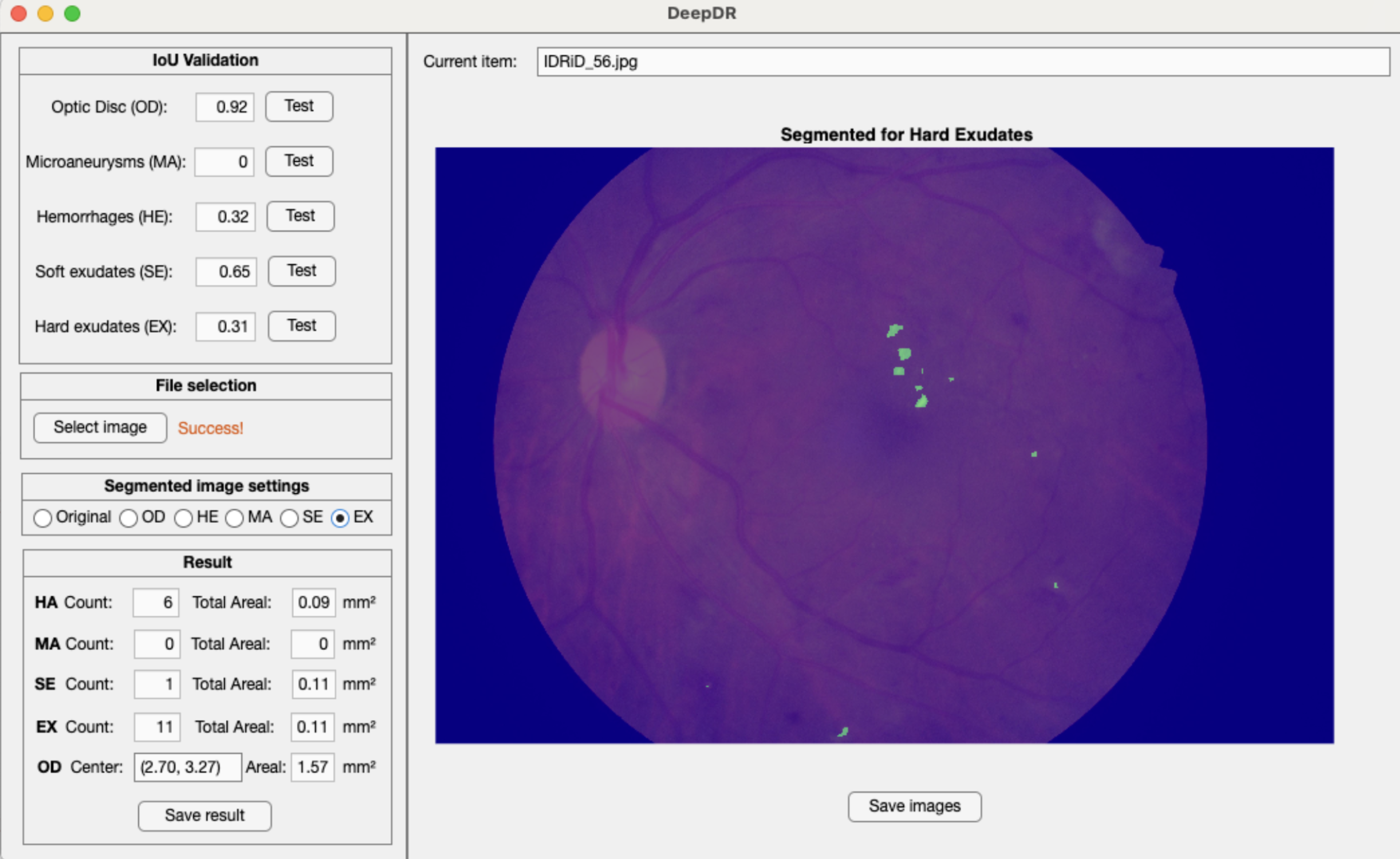The width and height of the screenshot is (1400, 859).
Task: Click the SE Total Area field
Action: pyautogui.click(x=313, y=684)
